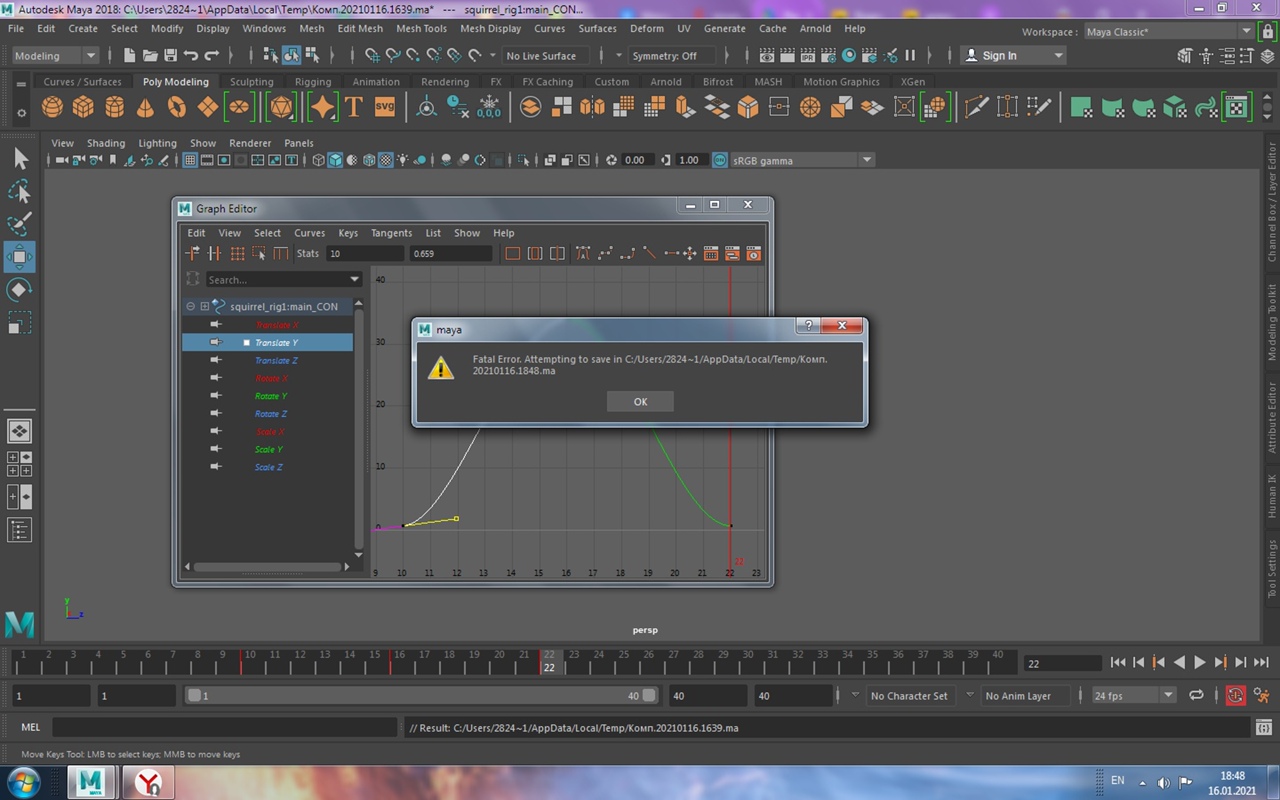The width and height of the screenshot is (1280, 800).
Task: Click the Open scene folder icon
Action: (150, 56)
